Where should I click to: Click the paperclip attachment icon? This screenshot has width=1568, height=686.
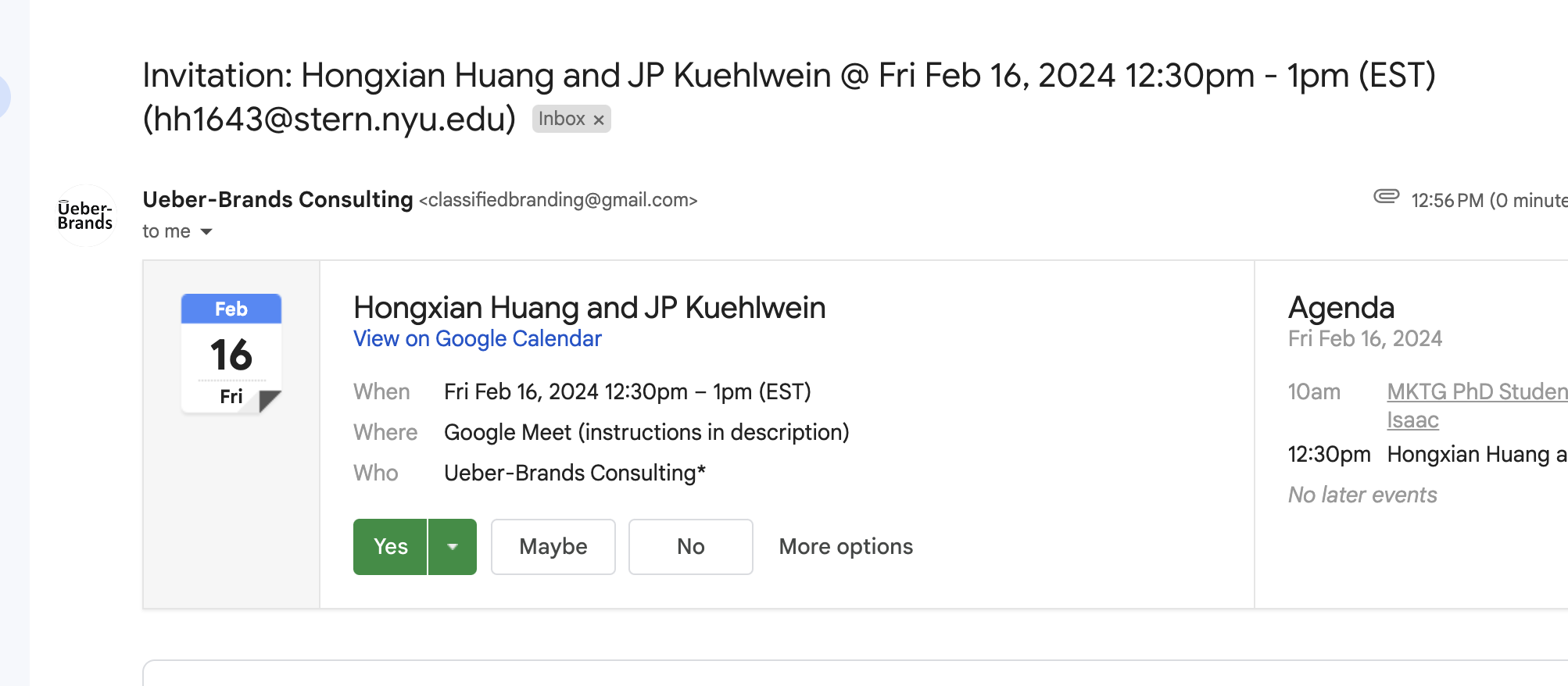click(1386, 196)
